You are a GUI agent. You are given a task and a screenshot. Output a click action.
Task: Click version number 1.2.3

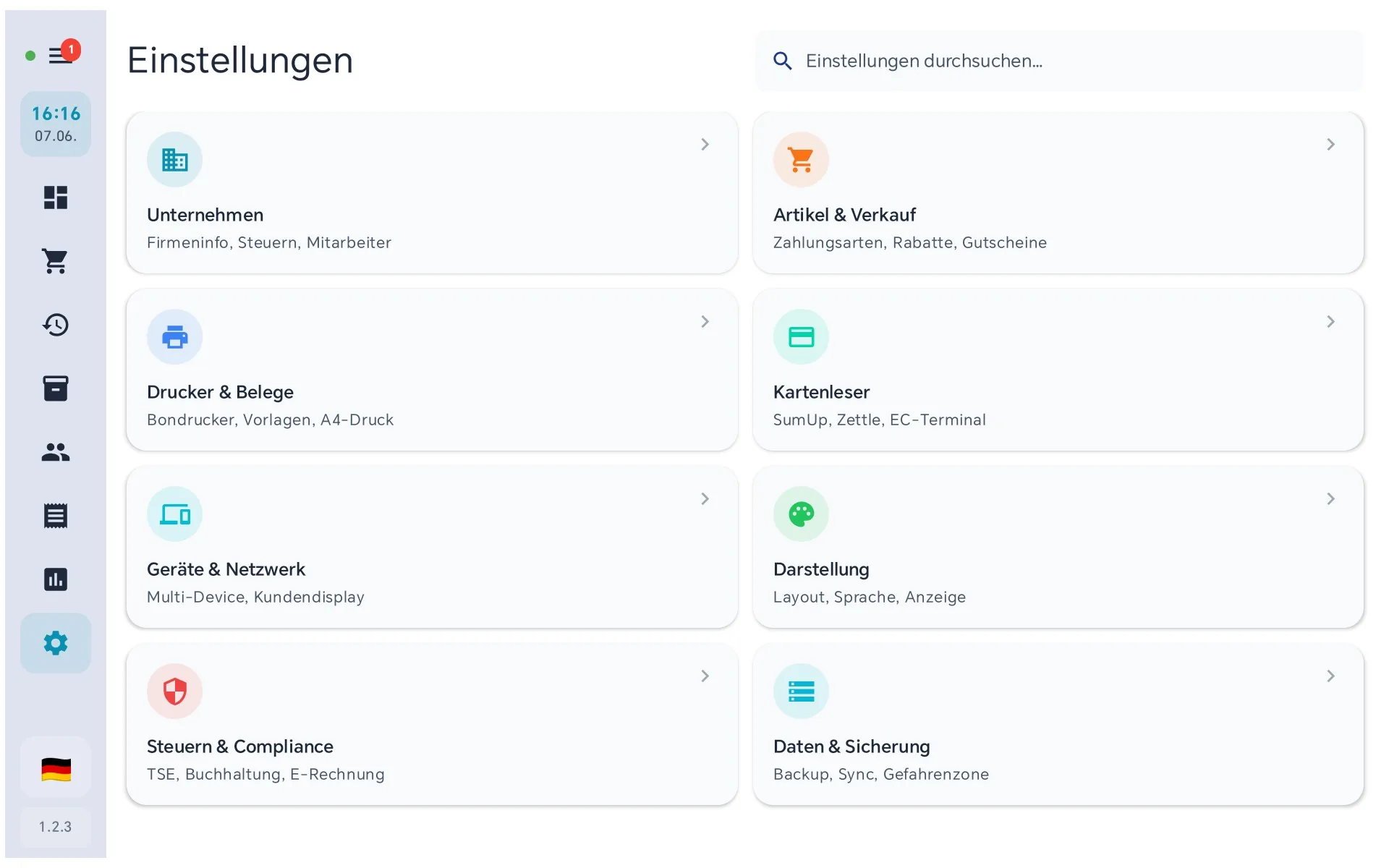tap(56, 827)
